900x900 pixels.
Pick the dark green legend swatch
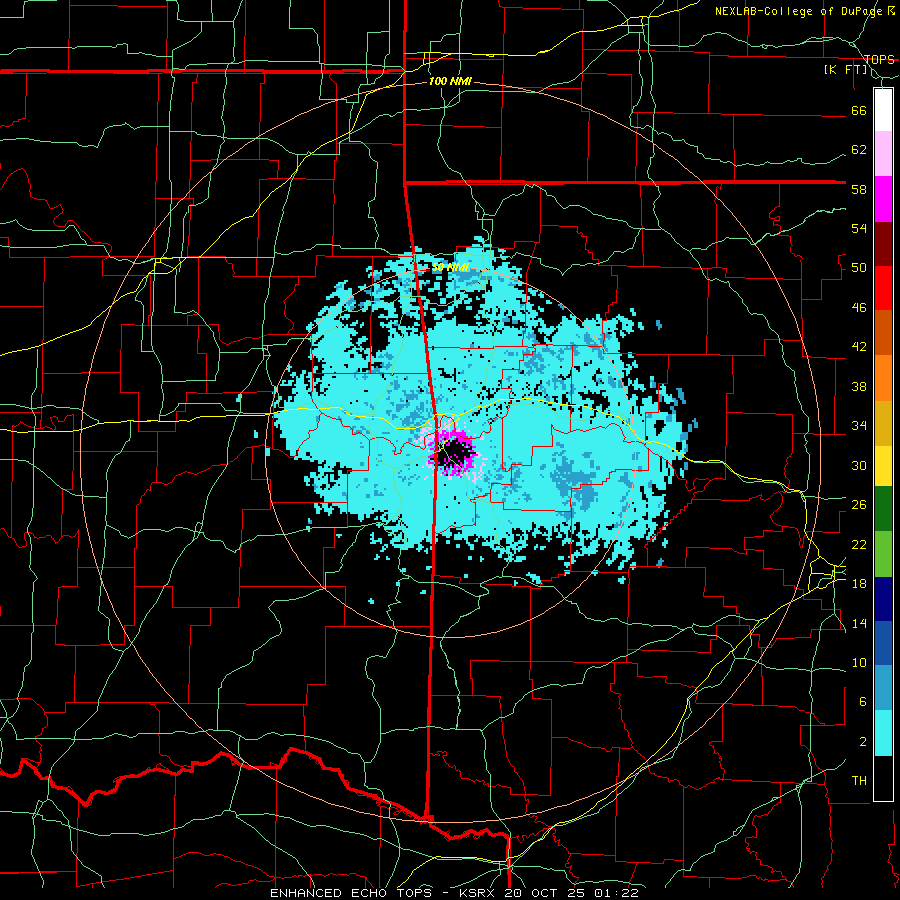883,509
